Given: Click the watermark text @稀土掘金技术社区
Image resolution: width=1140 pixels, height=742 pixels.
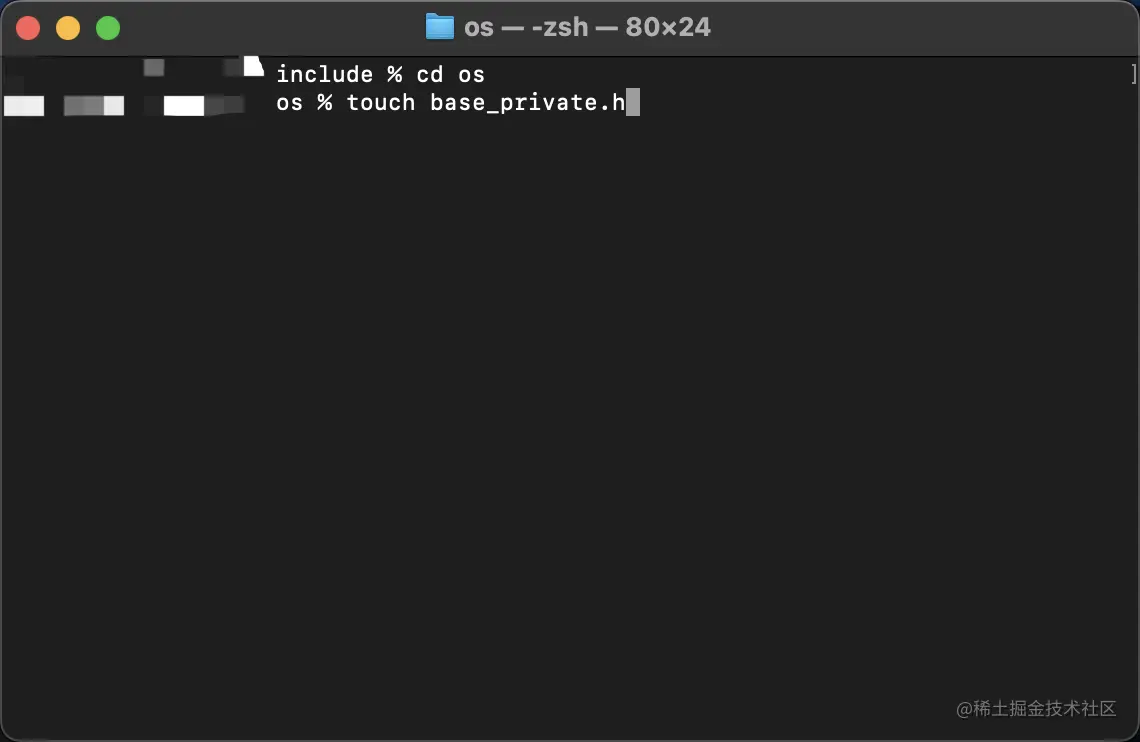Looking at the screenshot, I should 1036,709.
